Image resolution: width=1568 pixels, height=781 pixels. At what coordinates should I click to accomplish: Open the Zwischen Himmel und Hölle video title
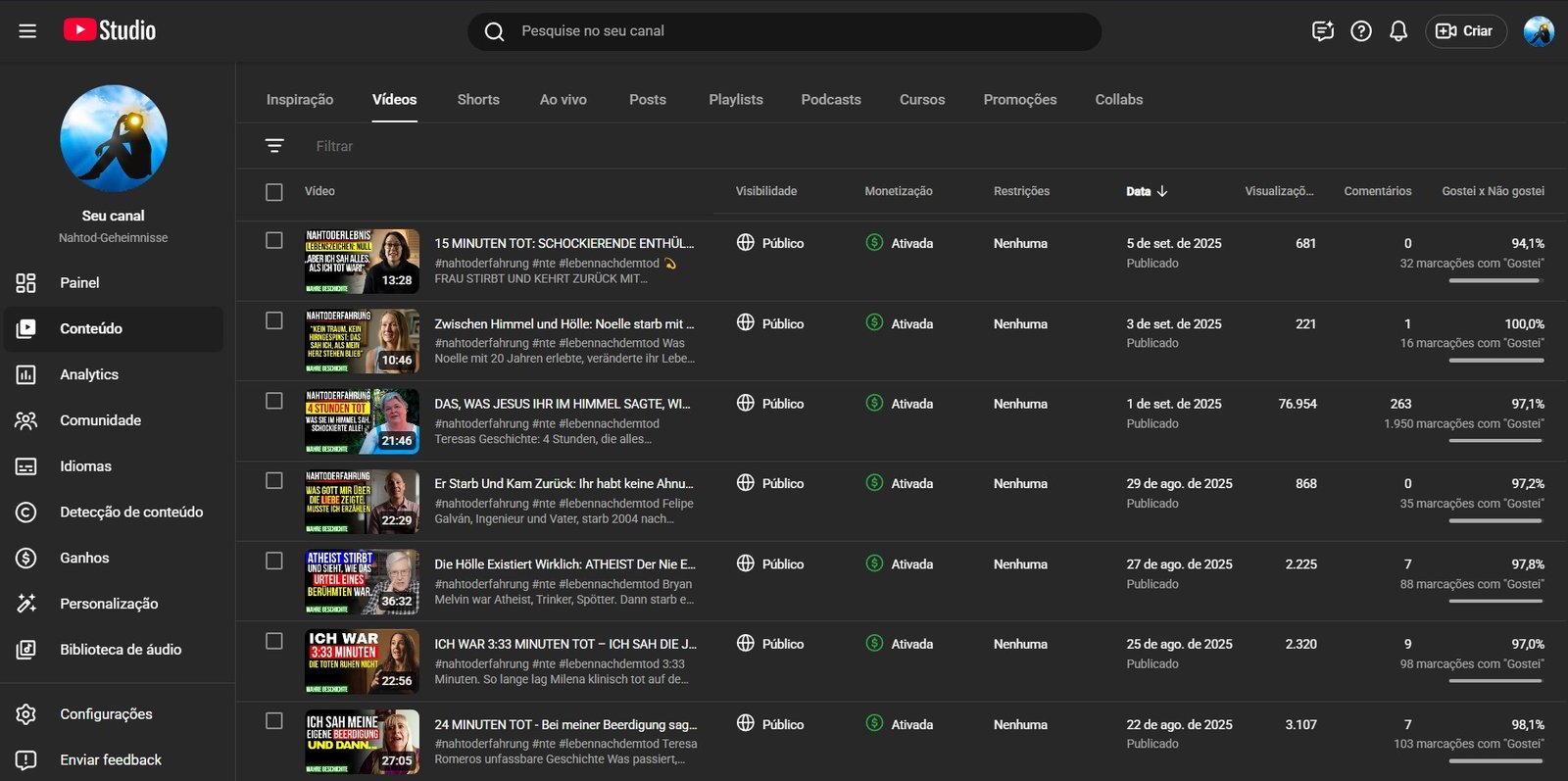click(x=563, y=324)
